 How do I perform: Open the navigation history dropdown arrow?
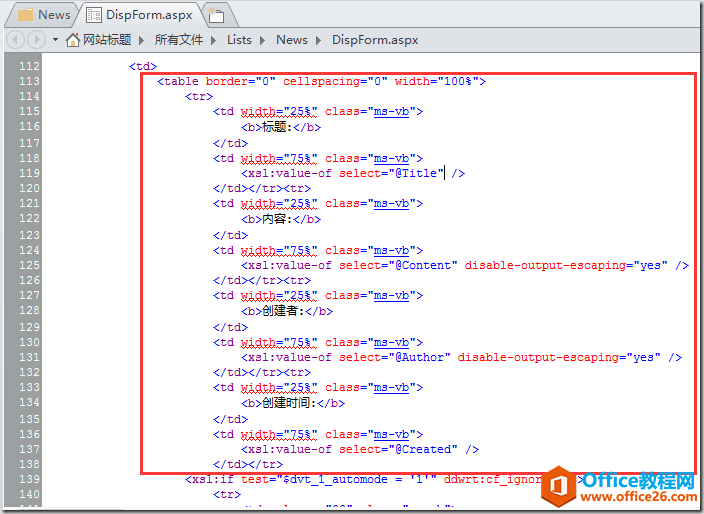[55, 40]
